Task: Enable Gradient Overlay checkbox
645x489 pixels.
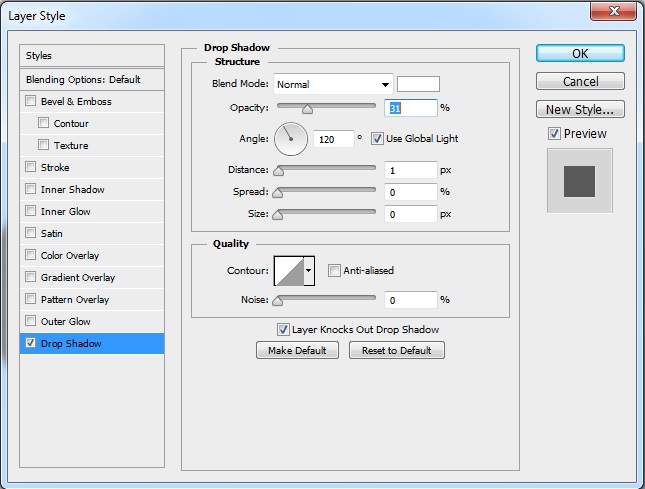Action: (30, 277)
